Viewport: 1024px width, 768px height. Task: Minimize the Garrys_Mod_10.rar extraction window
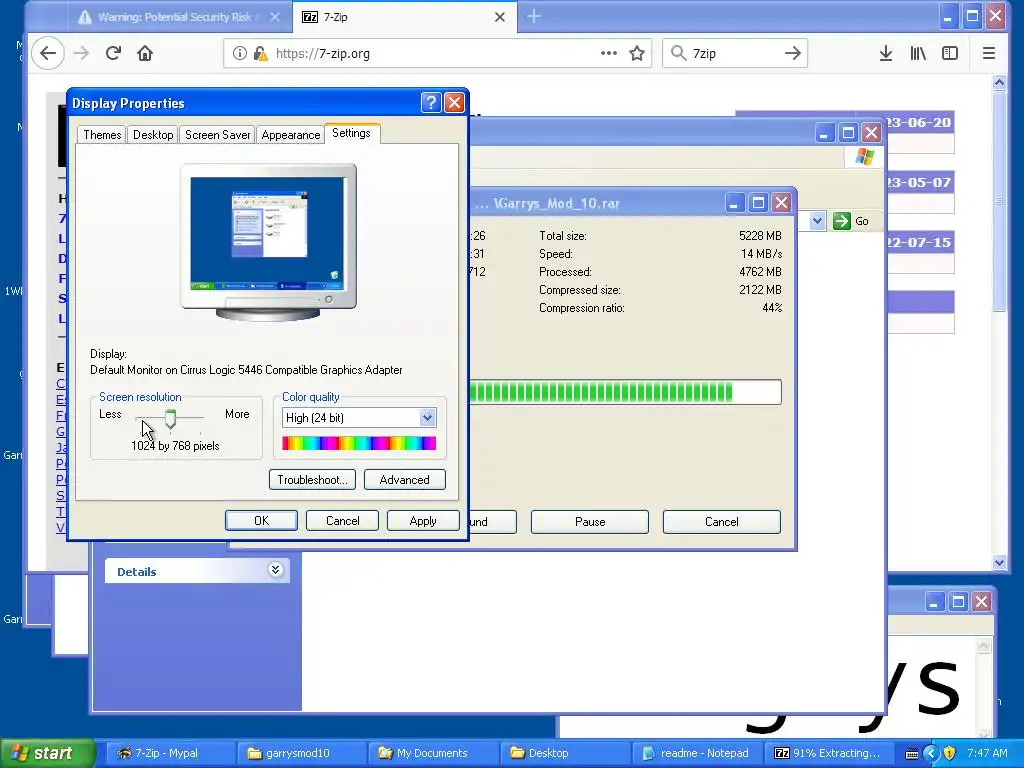point(735,203)
